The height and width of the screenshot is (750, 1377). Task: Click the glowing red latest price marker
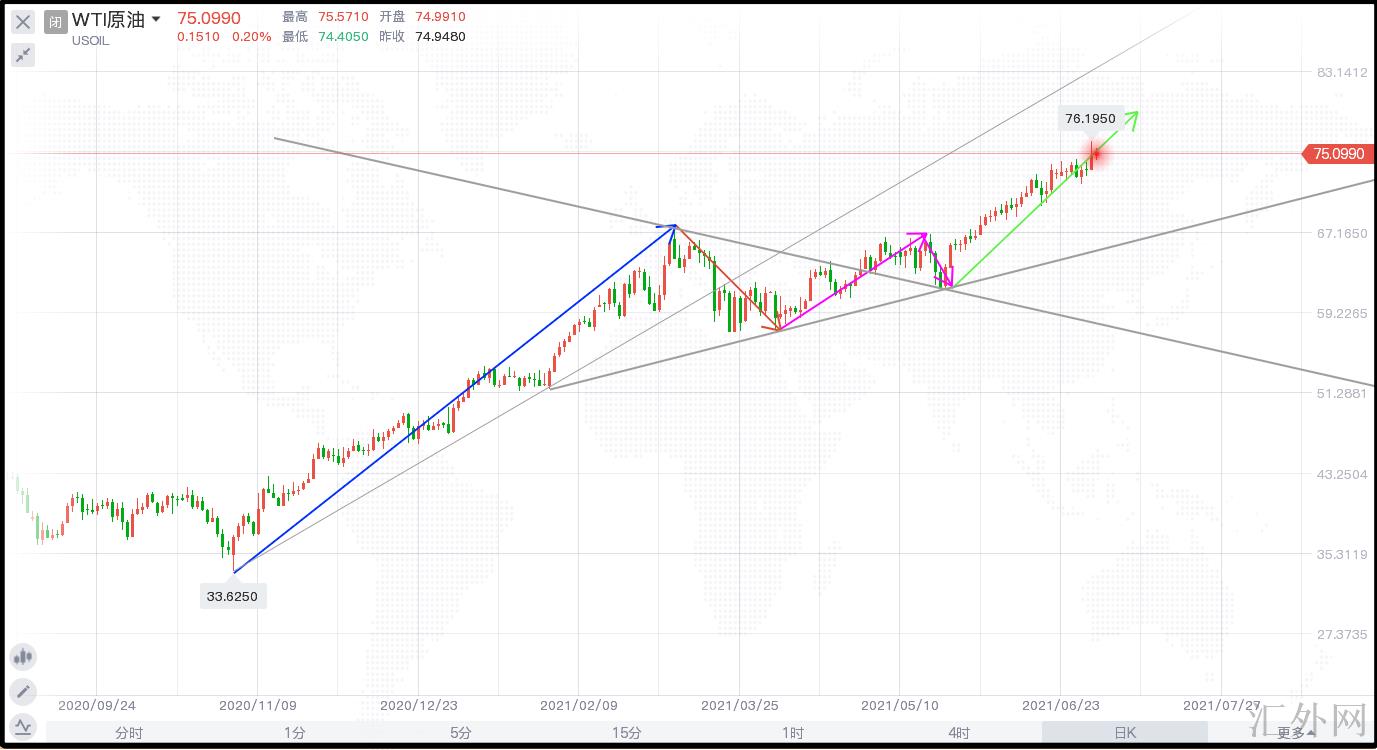point(1096,154)
